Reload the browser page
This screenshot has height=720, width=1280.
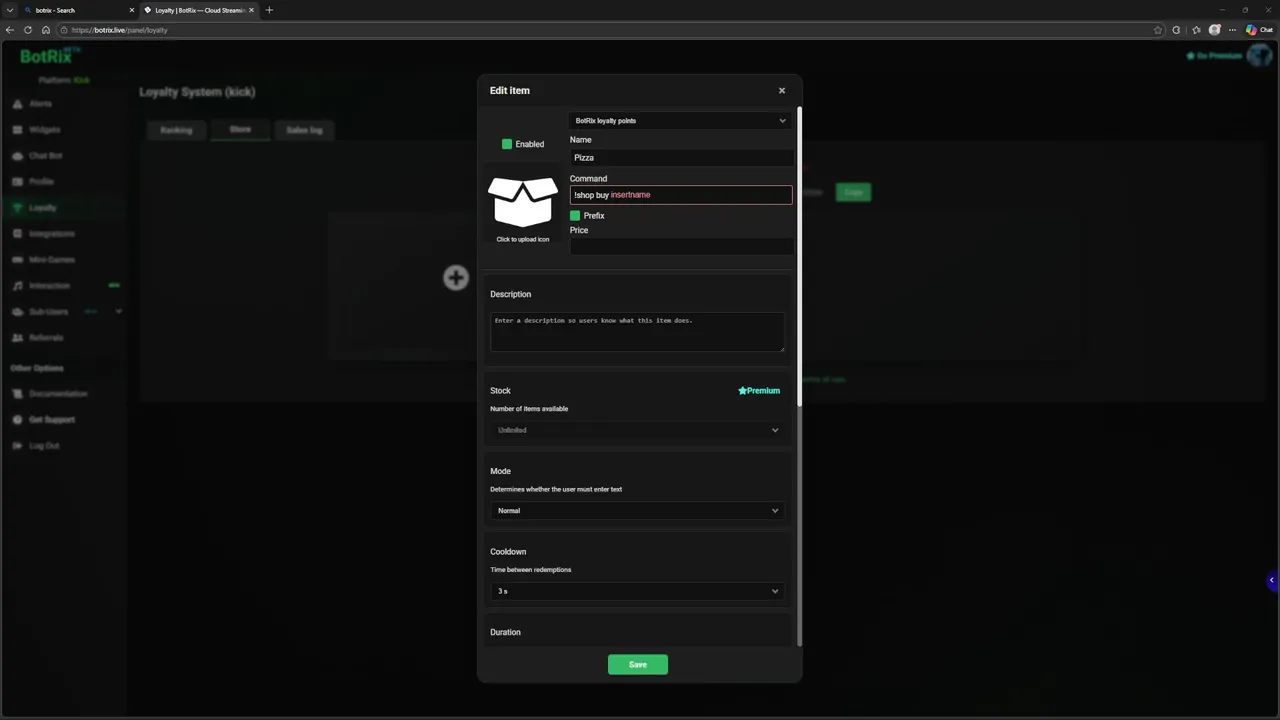click(x=28, y=30)
